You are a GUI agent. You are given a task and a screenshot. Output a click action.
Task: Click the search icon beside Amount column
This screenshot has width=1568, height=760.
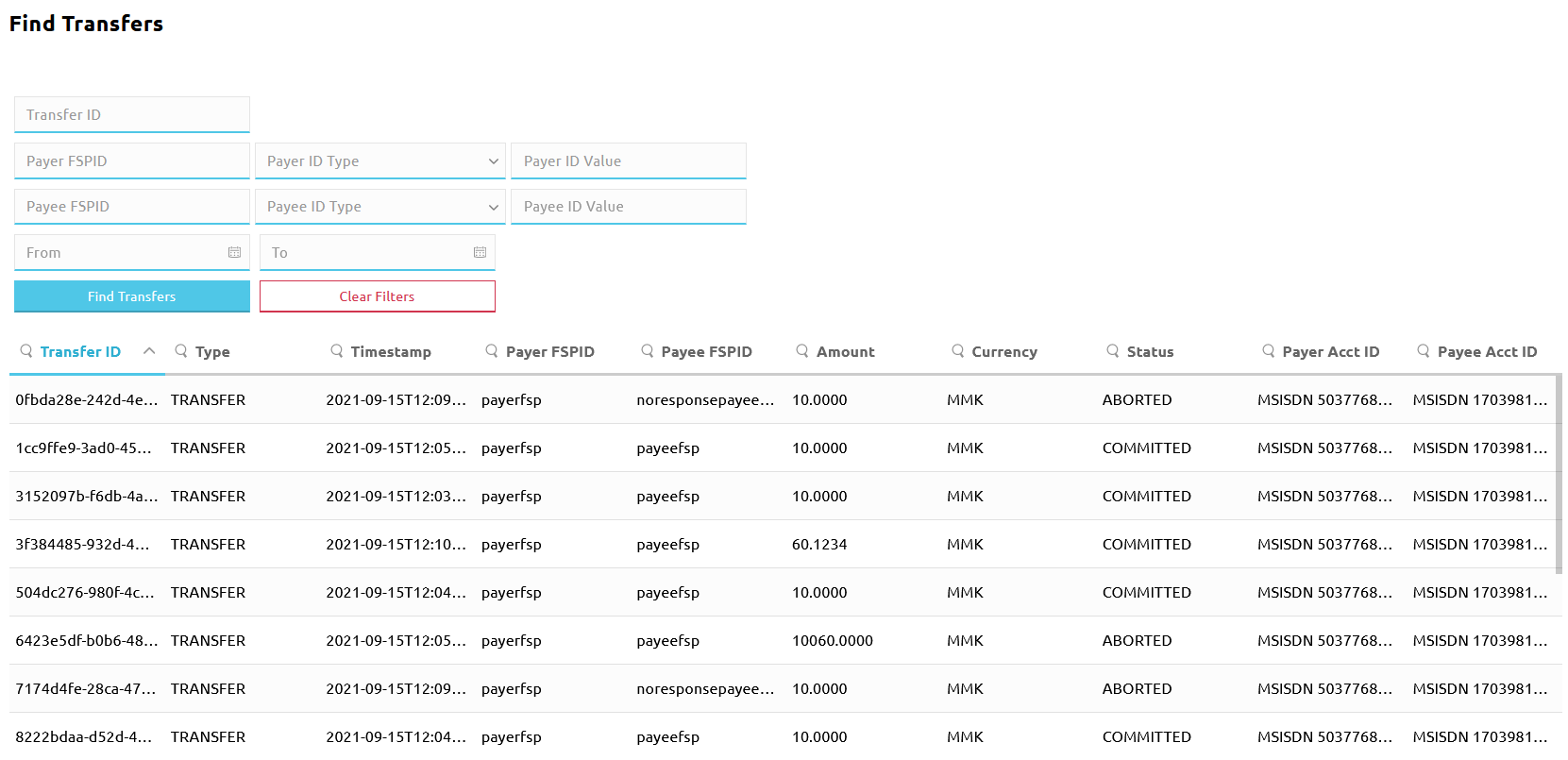click(802, 351)
